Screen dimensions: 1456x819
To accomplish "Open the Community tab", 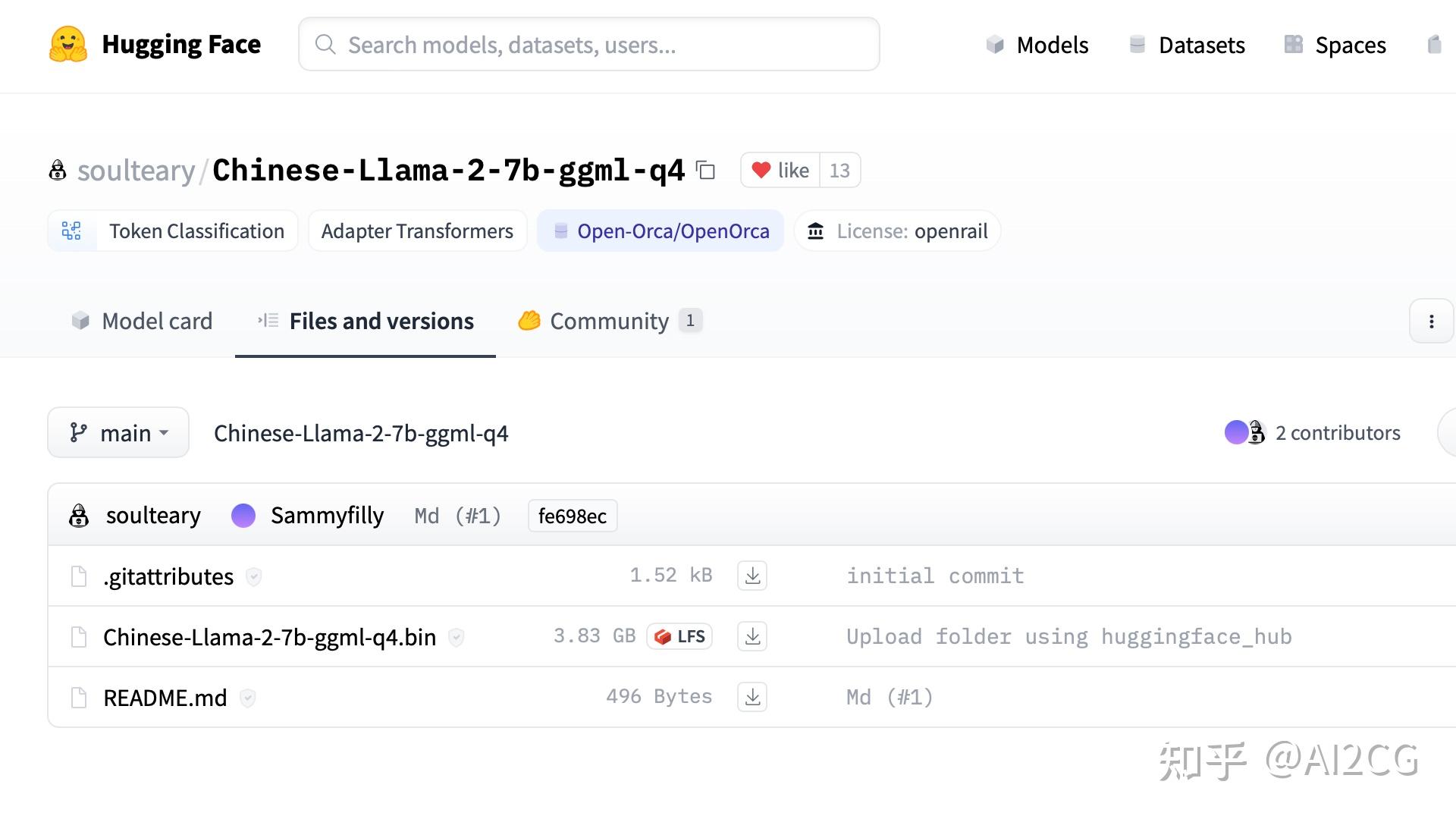I will click(x=609, y=322).
